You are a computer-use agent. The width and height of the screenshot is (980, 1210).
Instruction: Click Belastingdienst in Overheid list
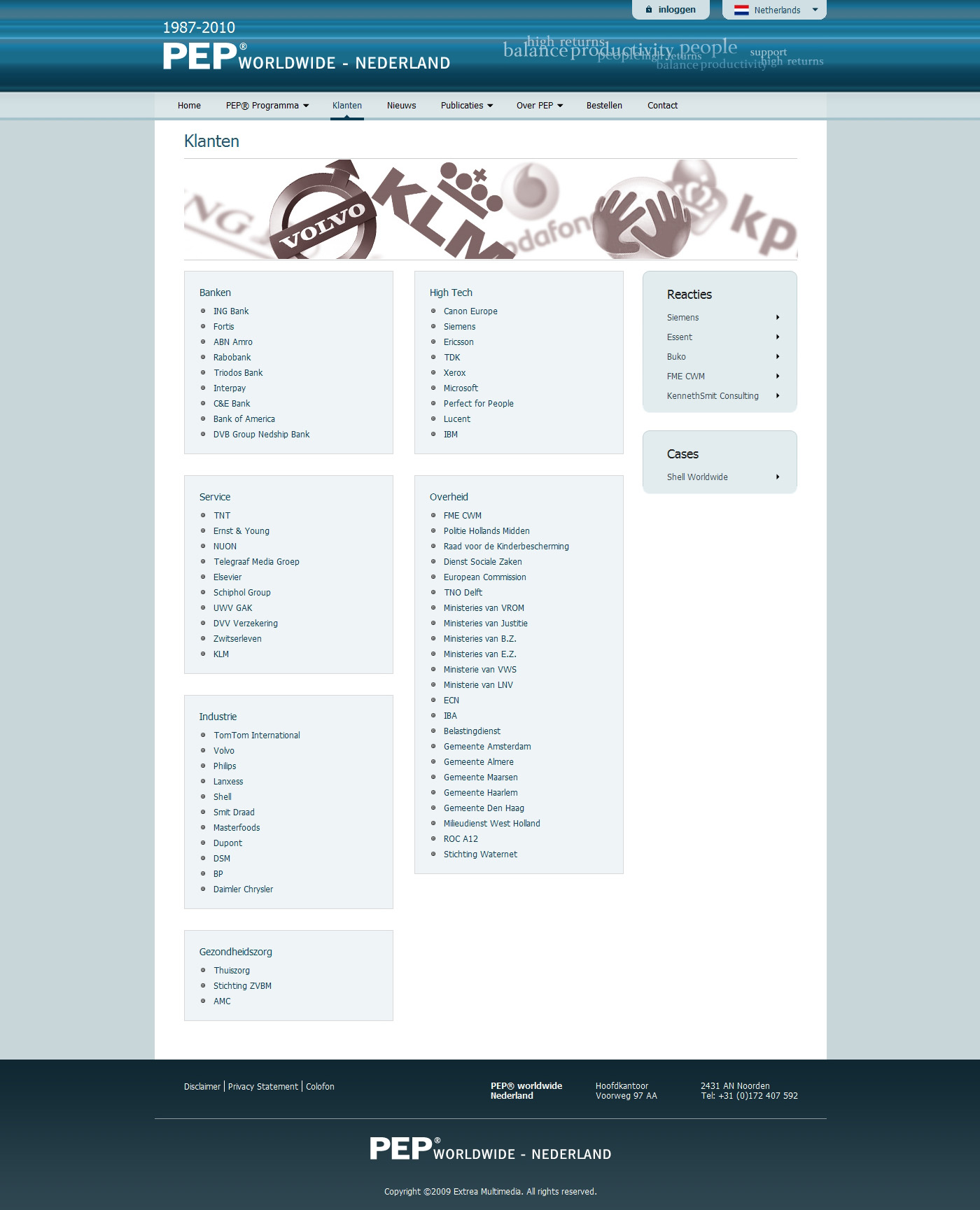472,731
